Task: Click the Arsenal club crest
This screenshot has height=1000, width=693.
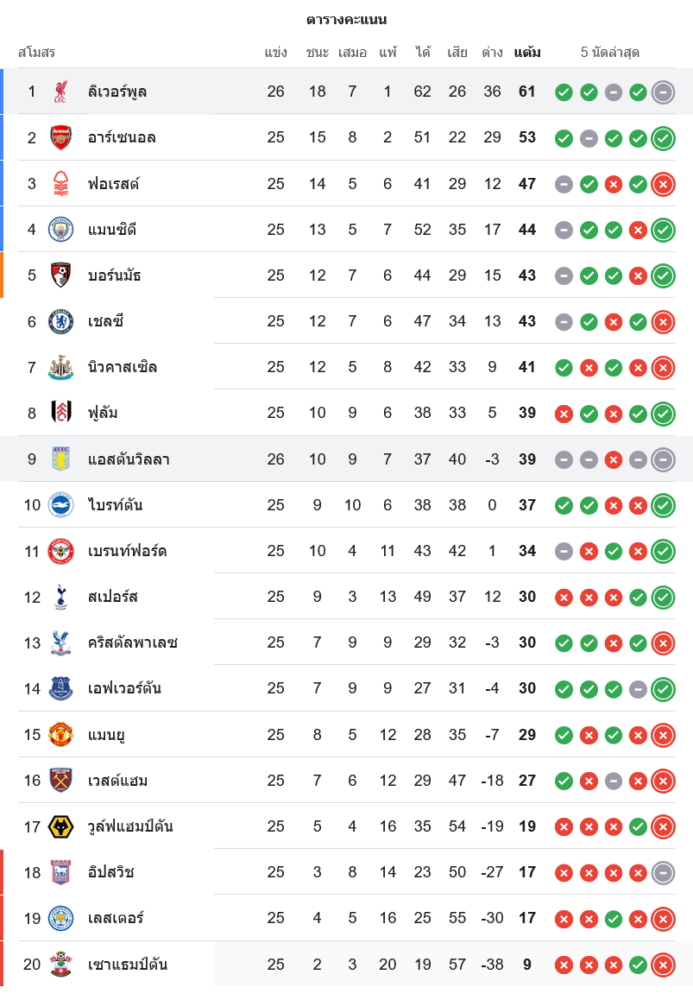Action: click(61, 138)
